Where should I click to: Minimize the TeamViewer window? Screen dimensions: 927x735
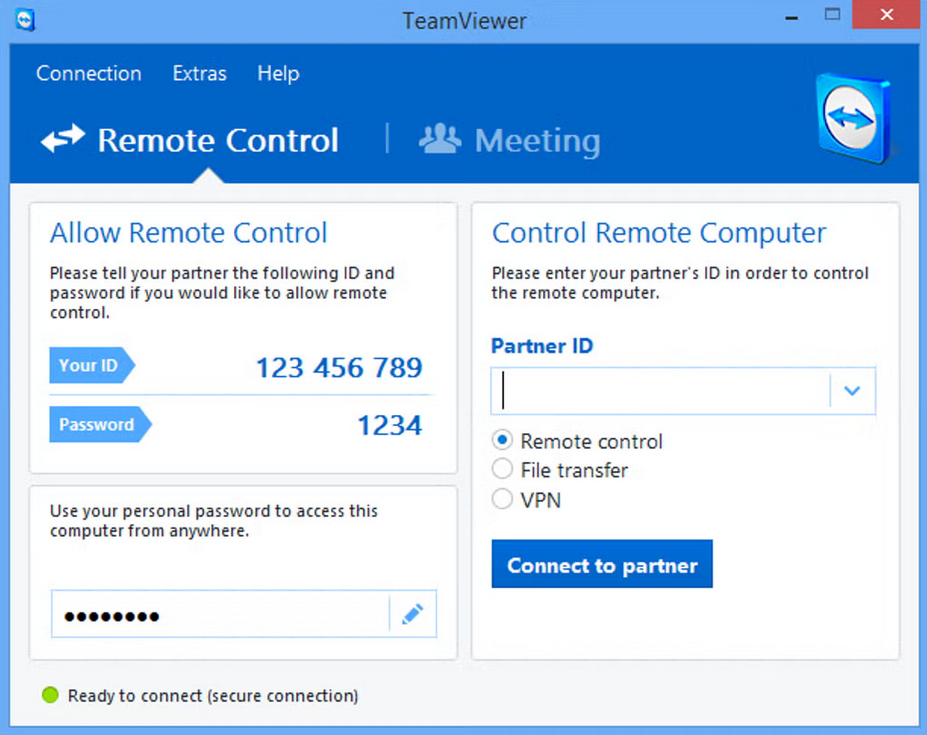(792, 18)
